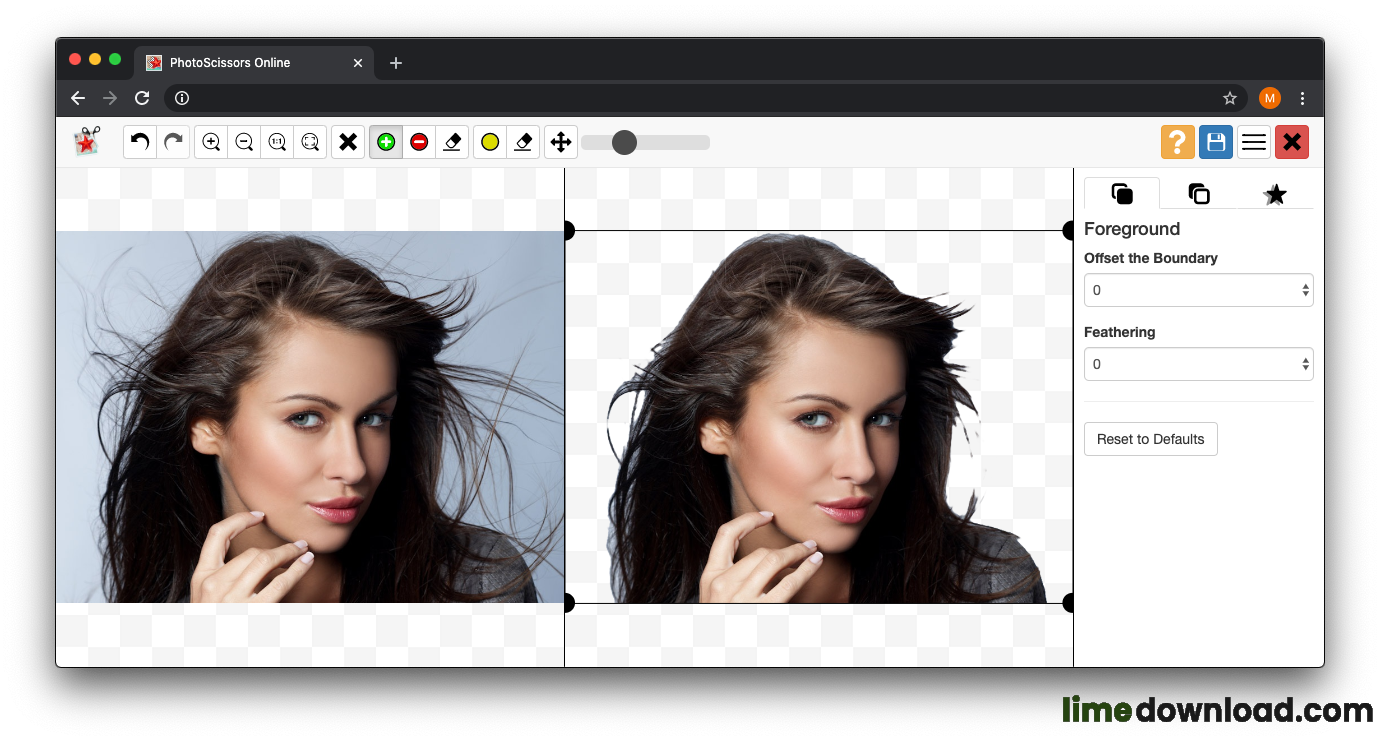Viewport: 1380px width, 741px height.
Task: Redo the undone action
Action: point(173,142)
